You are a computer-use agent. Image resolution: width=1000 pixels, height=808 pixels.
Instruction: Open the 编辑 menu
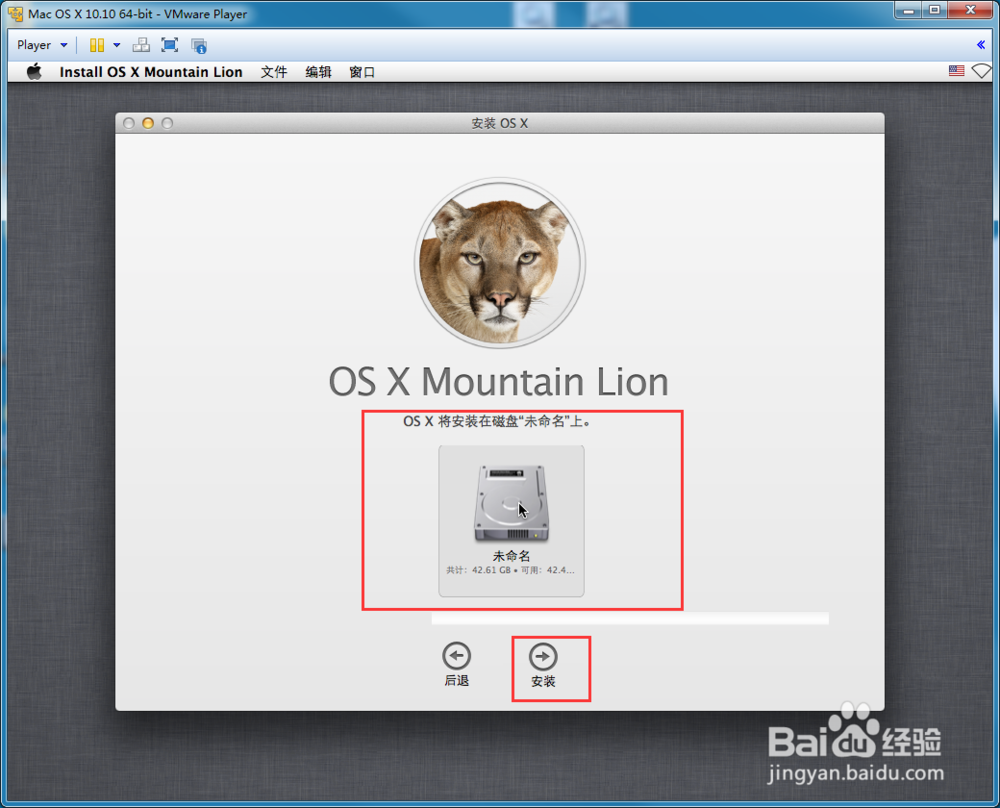tap(318, 72)
